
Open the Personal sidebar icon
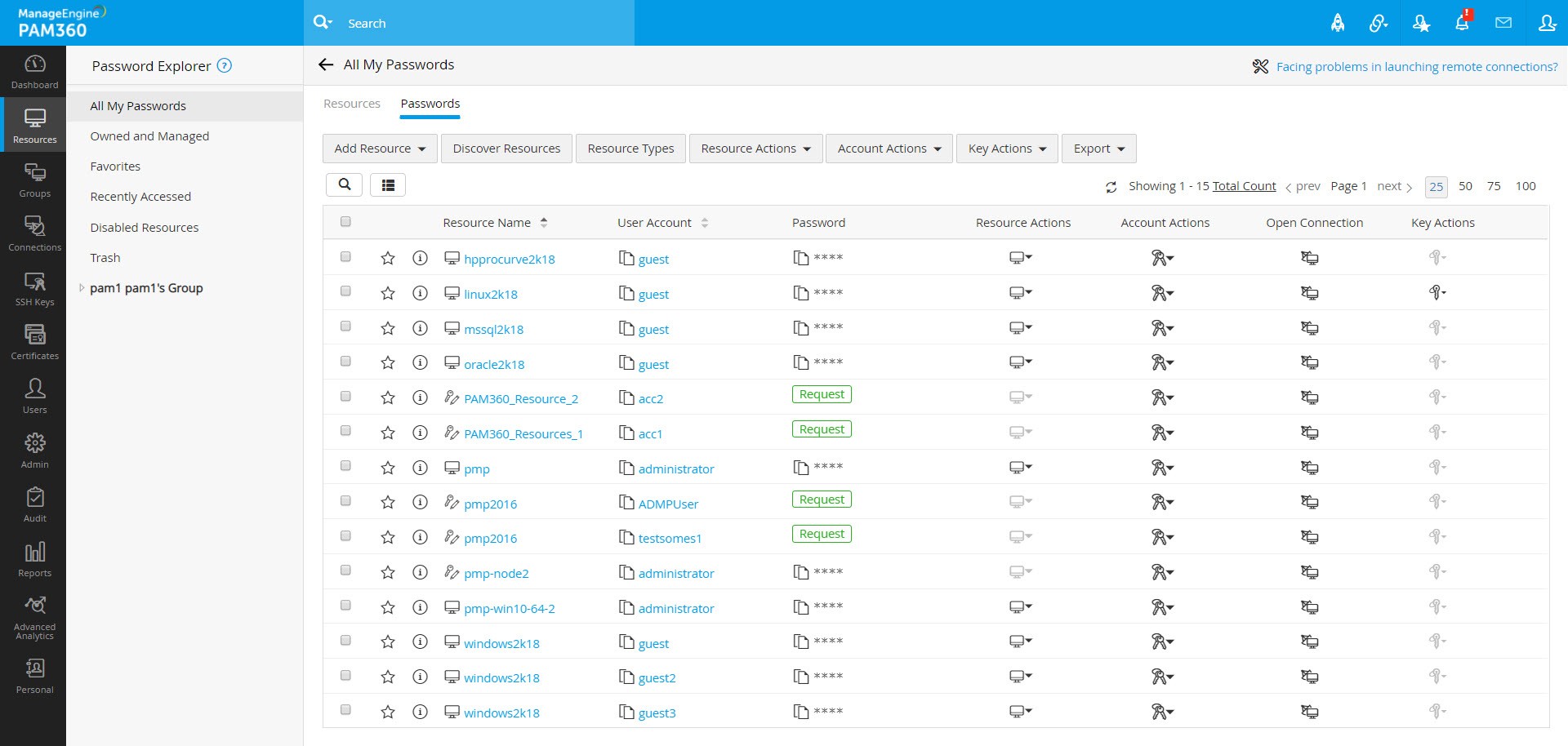coord(34,677)
